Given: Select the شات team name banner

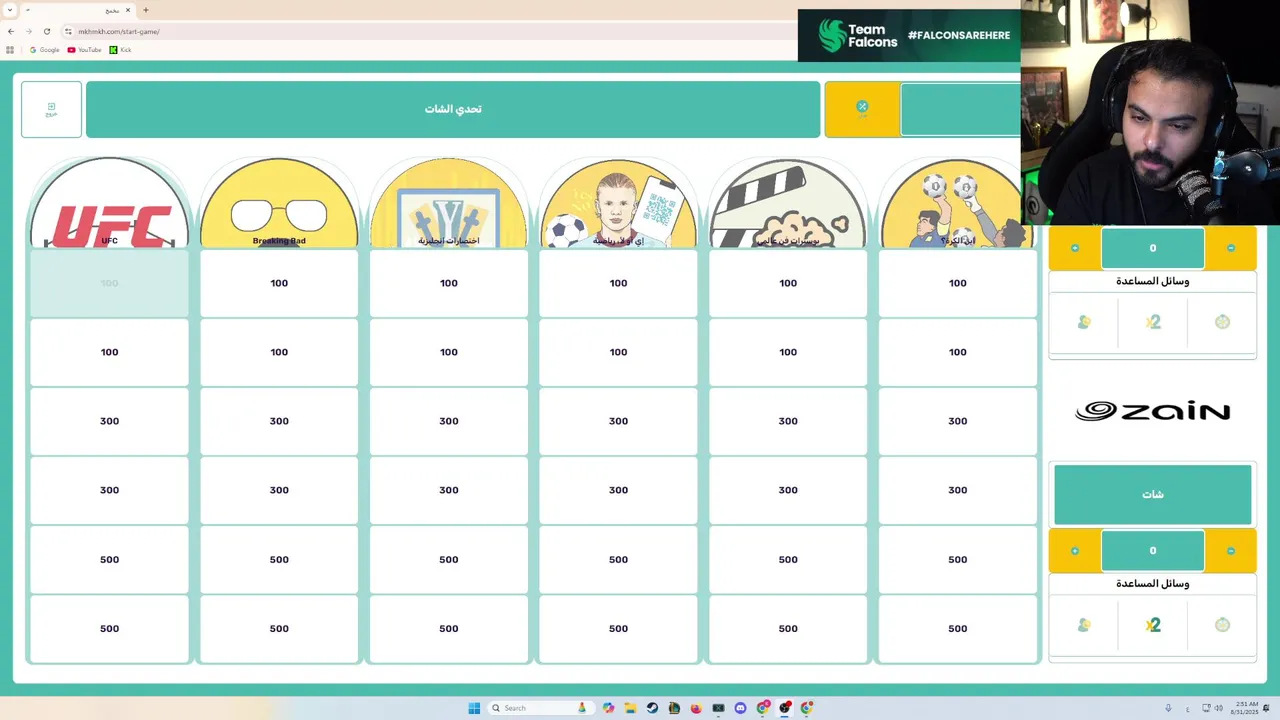Looking at the screenshot, I should pos(1153,494).
